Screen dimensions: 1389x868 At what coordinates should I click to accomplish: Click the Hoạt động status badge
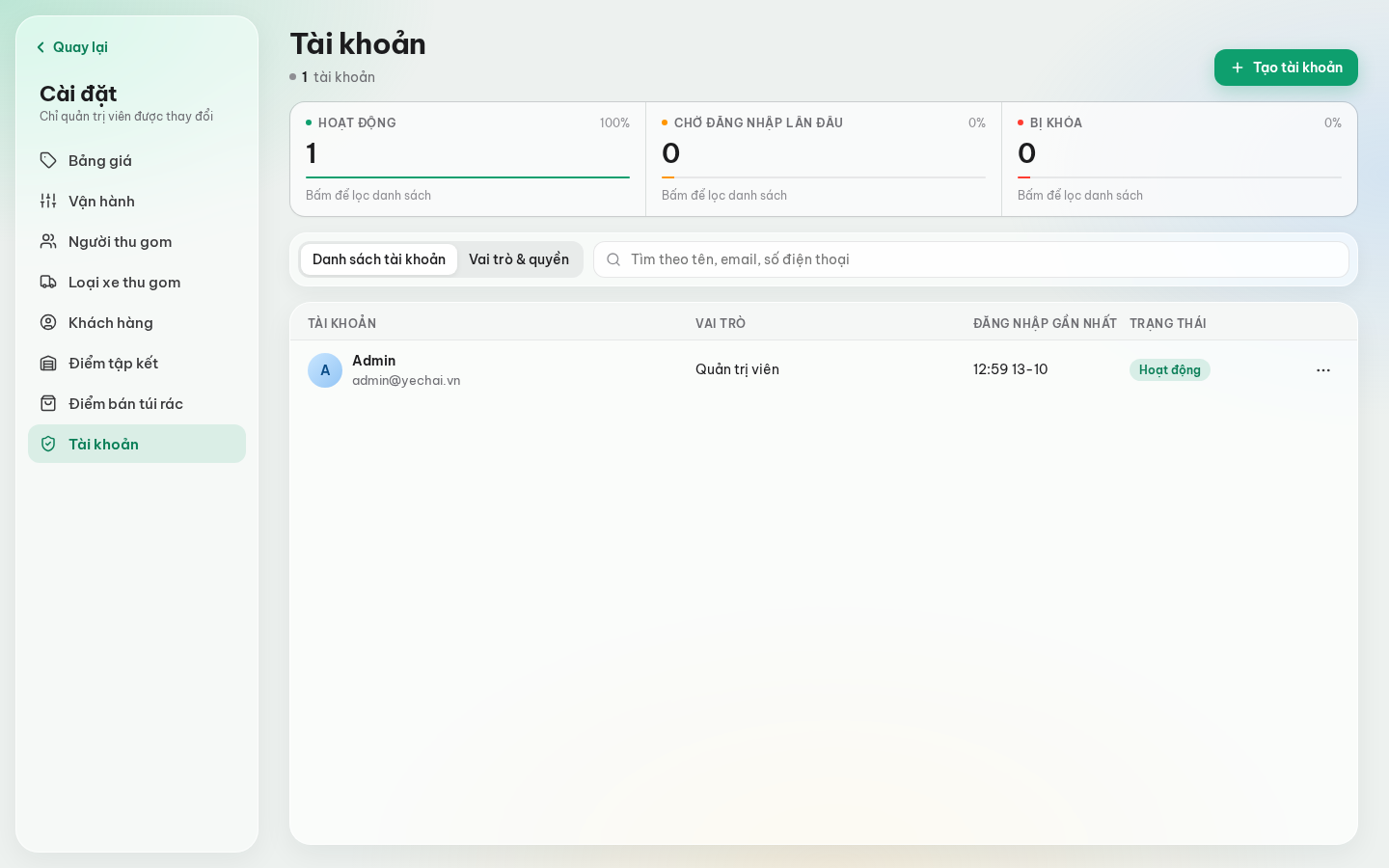point(1169,370)
